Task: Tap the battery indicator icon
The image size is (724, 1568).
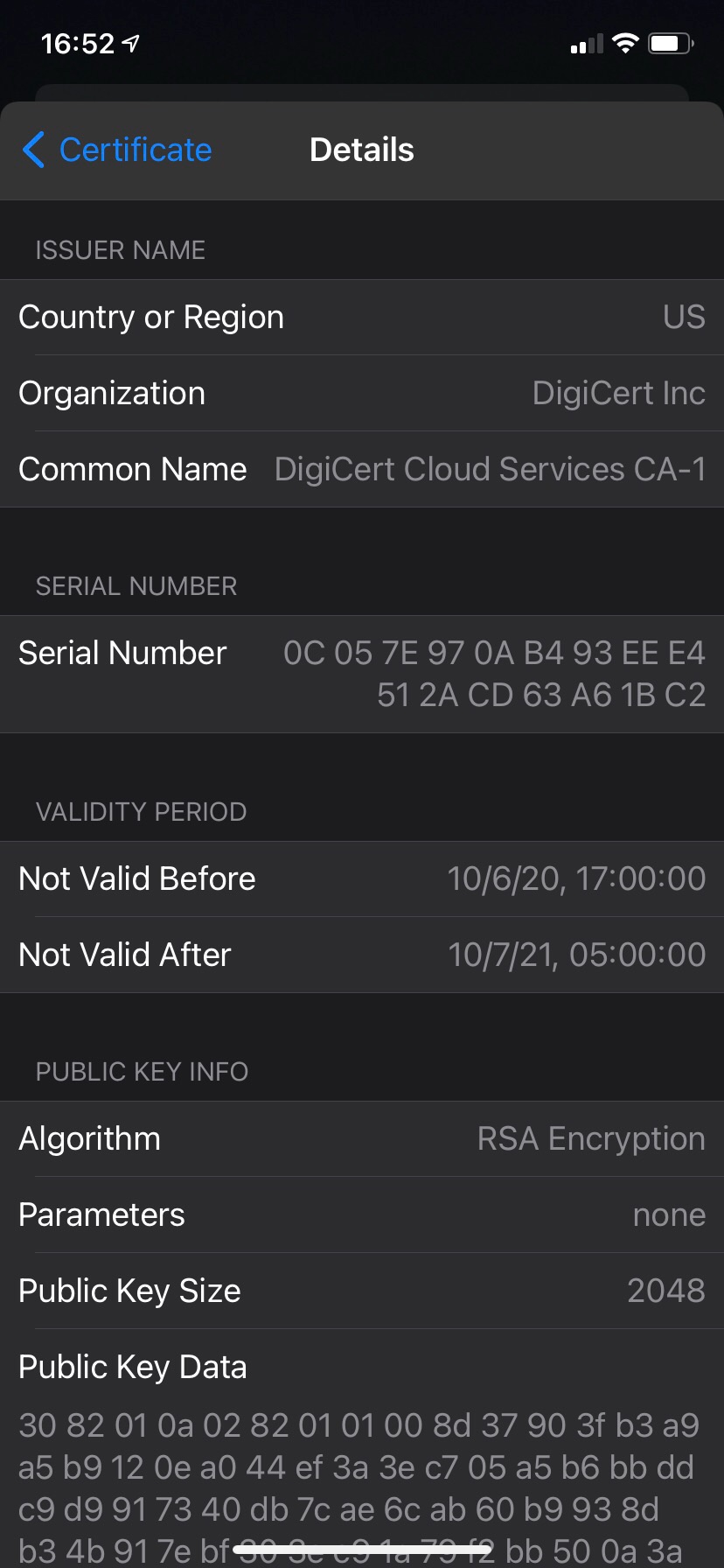Action: (x=671, y=43)
